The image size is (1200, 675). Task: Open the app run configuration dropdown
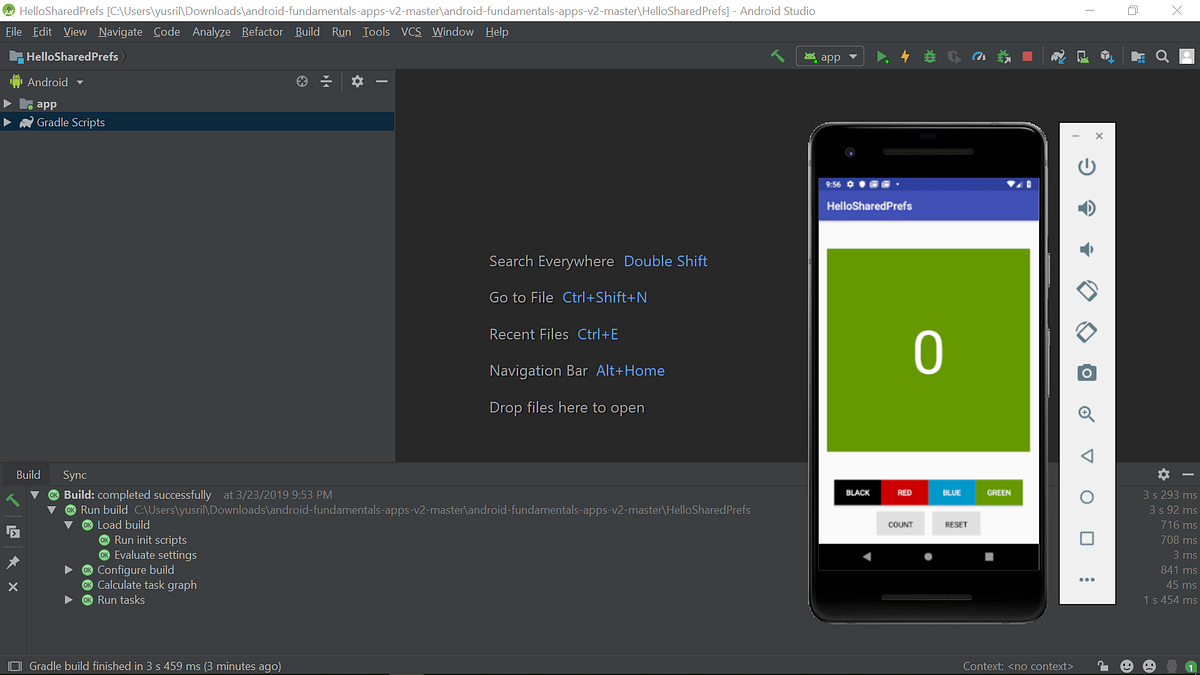[x=829, y=56]
